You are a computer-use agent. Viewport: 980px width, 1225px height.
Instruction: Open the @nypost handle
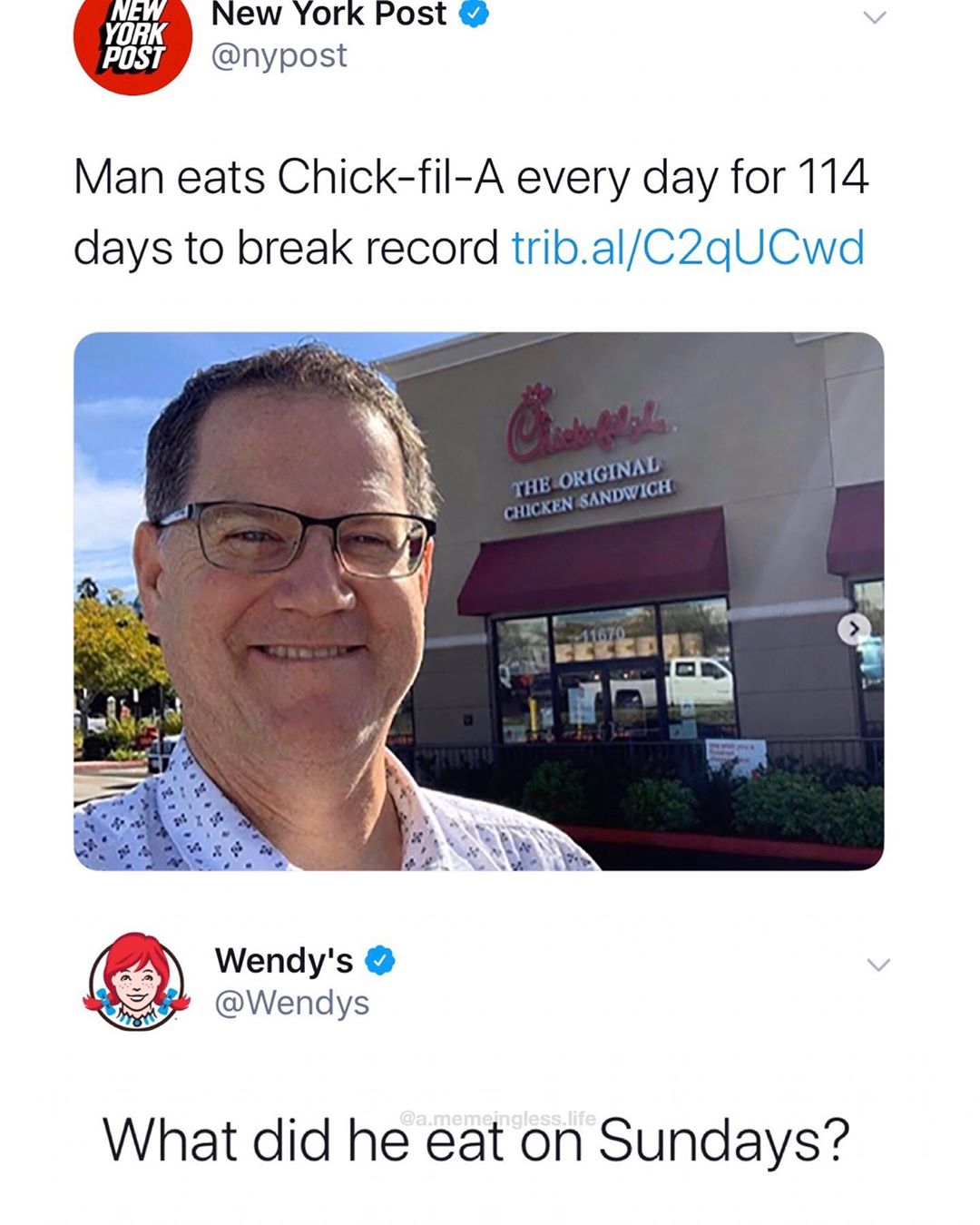(x=279, y=55)
